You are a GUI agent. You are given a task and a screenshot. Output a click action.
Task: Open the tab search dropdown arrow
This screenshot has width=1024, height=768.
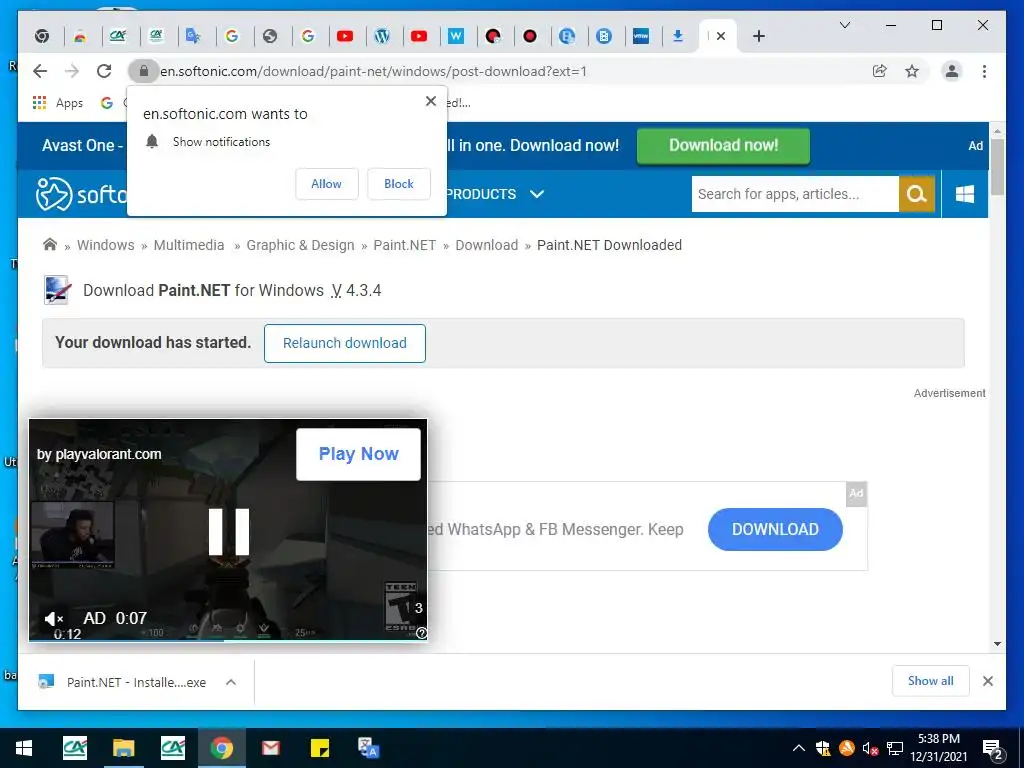click(x=844, y=25)
